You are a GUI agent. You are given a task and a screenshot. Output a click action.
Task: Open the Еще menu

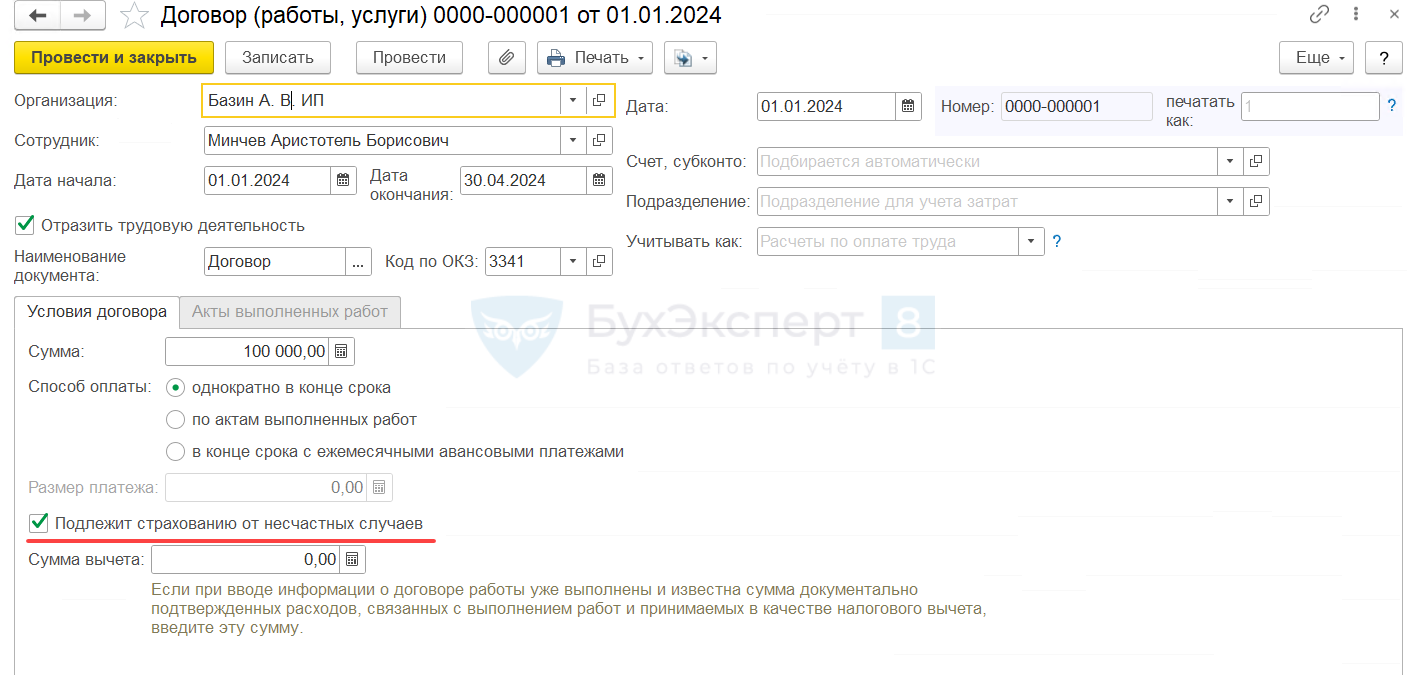[x=1316, y=58]
